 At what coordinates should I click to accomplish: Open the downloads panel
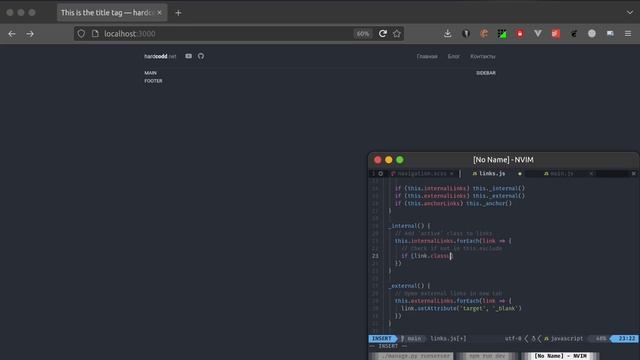[448, 34]
